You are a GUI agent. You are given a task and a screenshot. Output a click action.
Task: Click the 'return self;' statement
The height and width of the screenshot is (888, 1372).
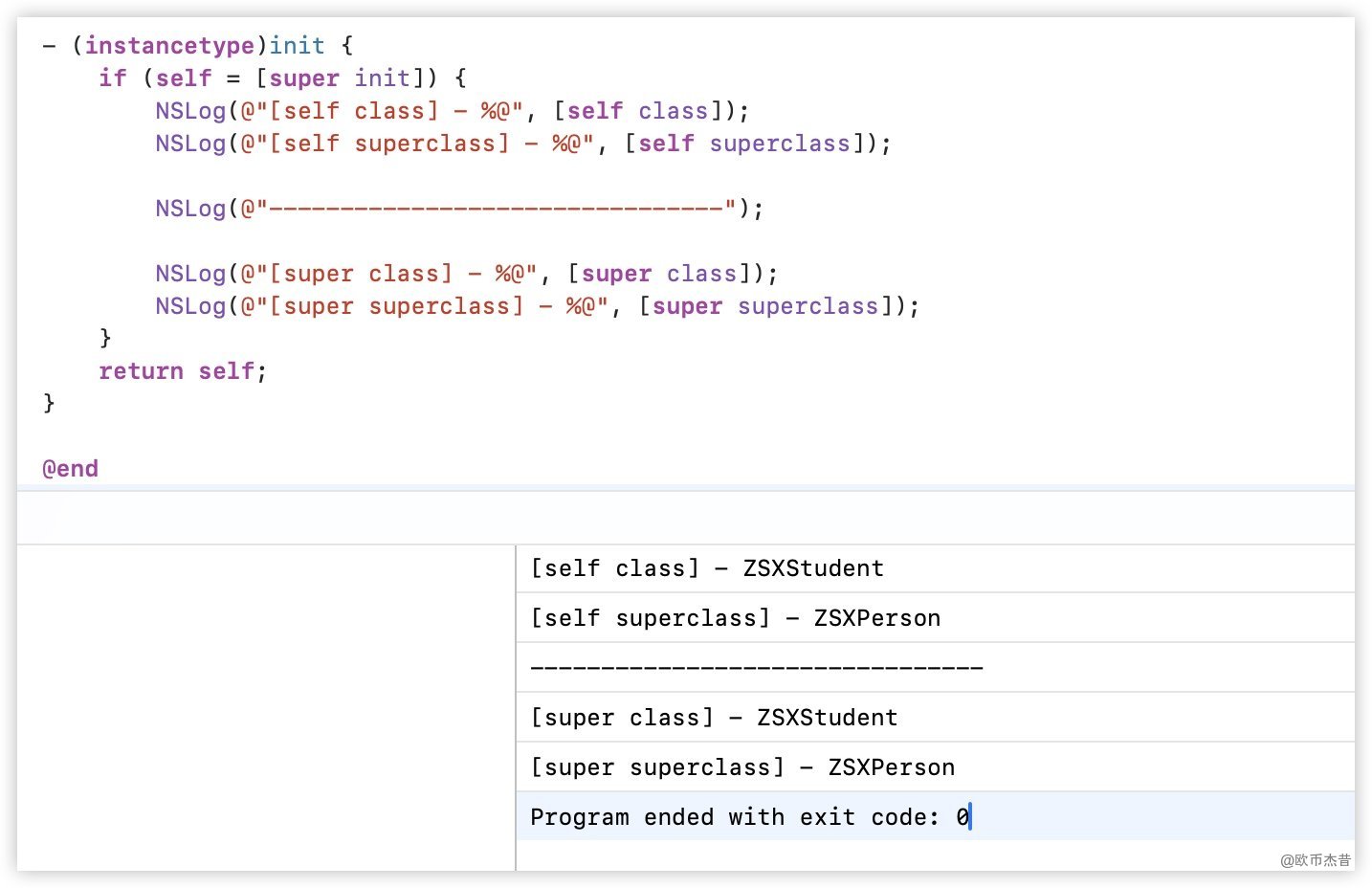pyautogui.click(x=182, y=371)
